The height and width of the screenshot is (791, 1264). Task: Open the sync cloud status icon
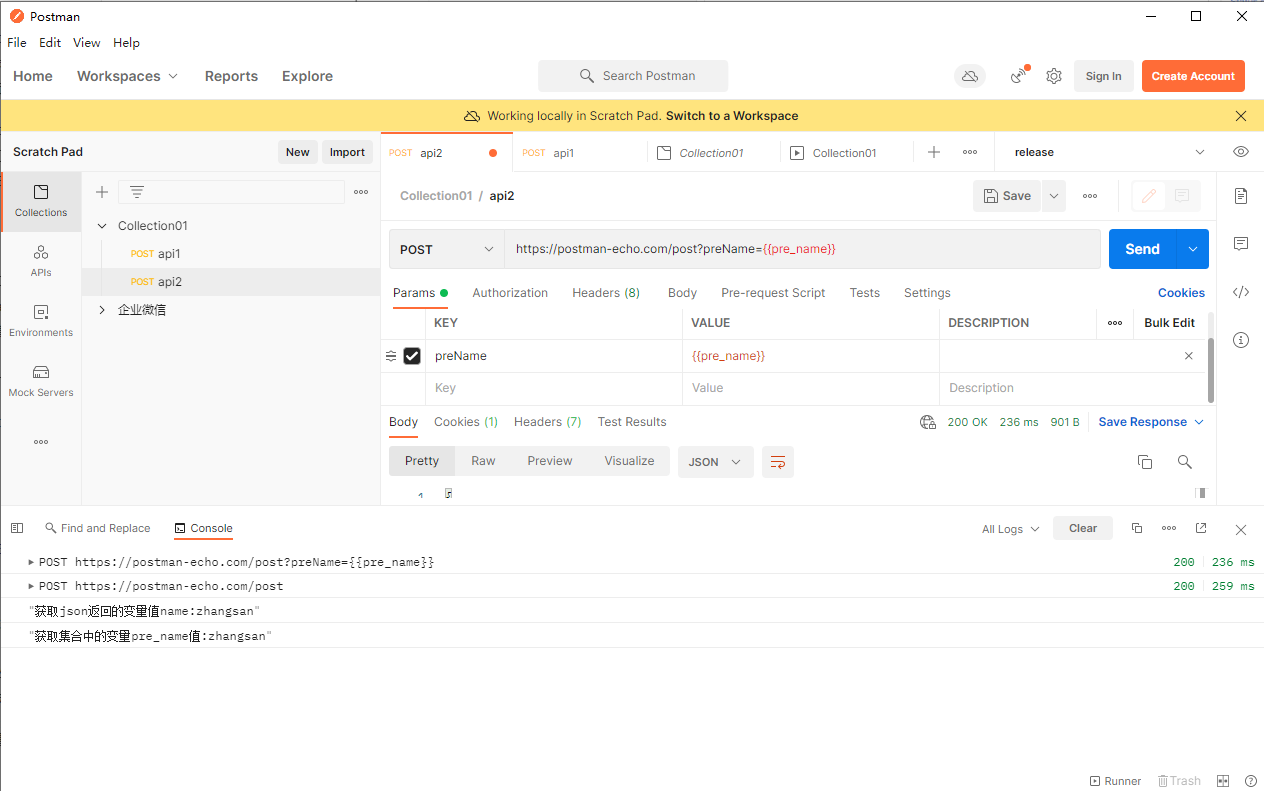point(969,76)
